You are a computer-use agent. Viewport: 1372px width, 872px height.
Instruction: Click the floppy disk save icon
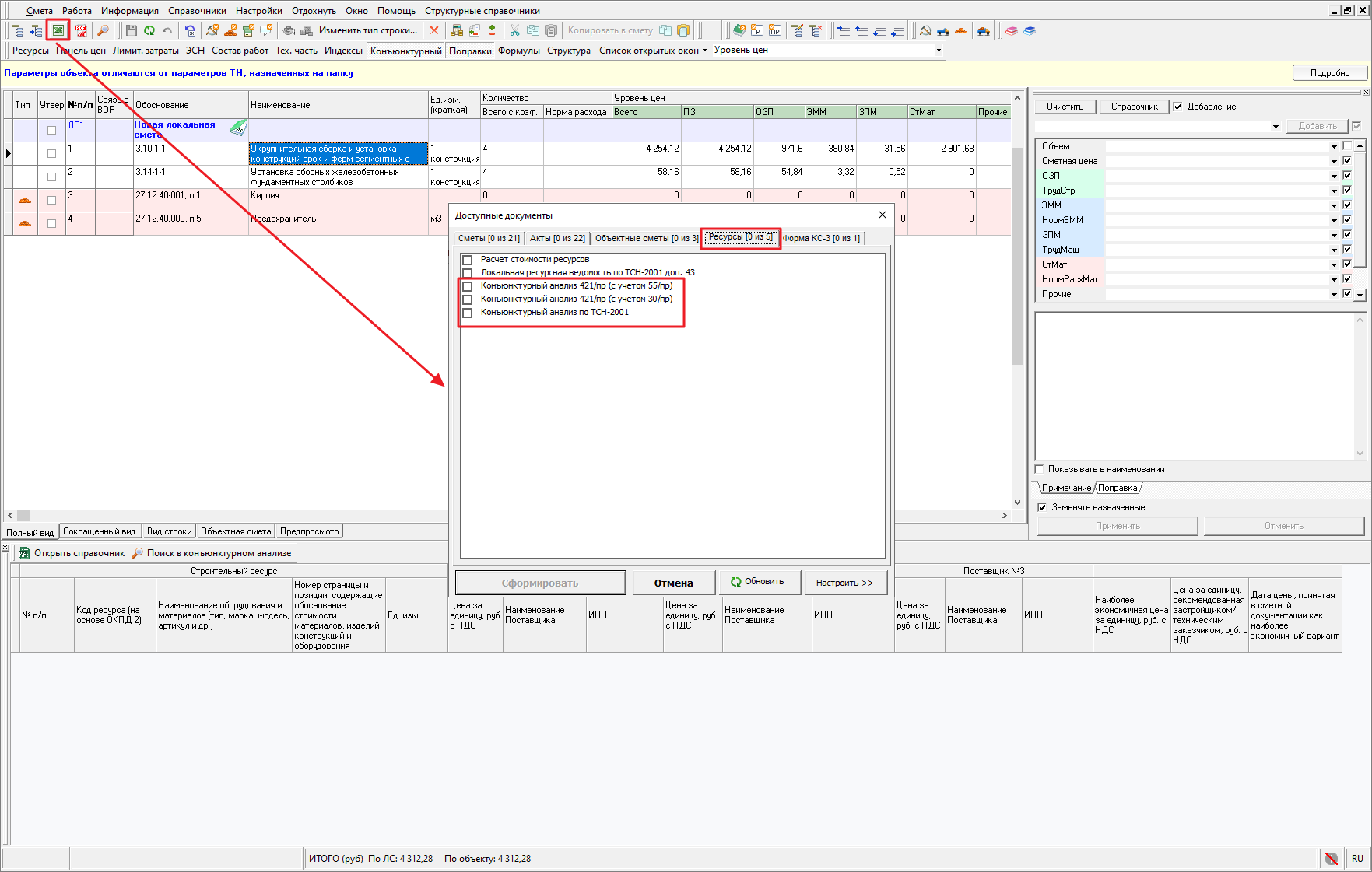[x=131, y=30]
